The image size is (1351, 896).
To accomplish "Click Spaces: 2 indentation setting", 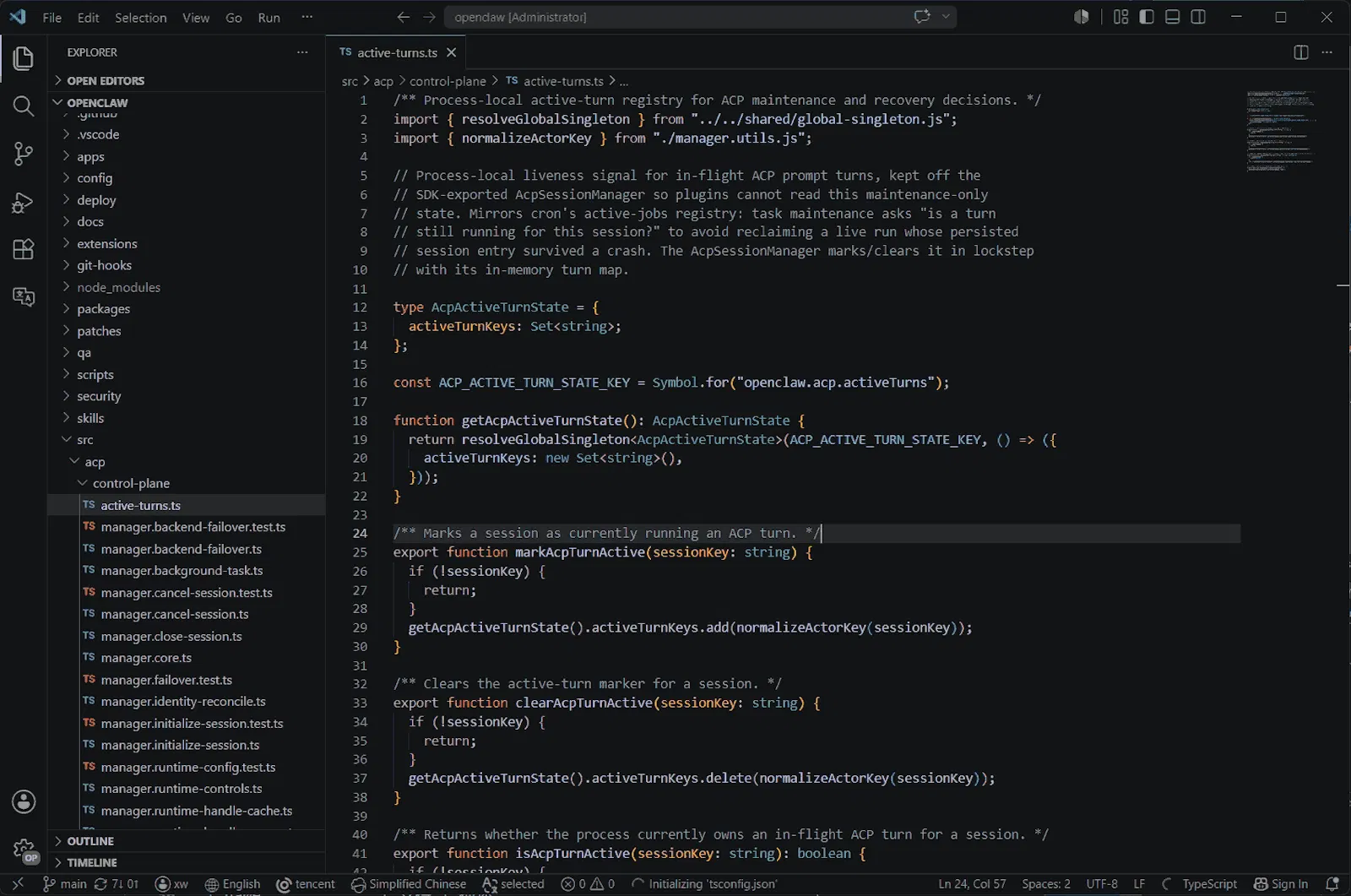I will point(1046,884).
